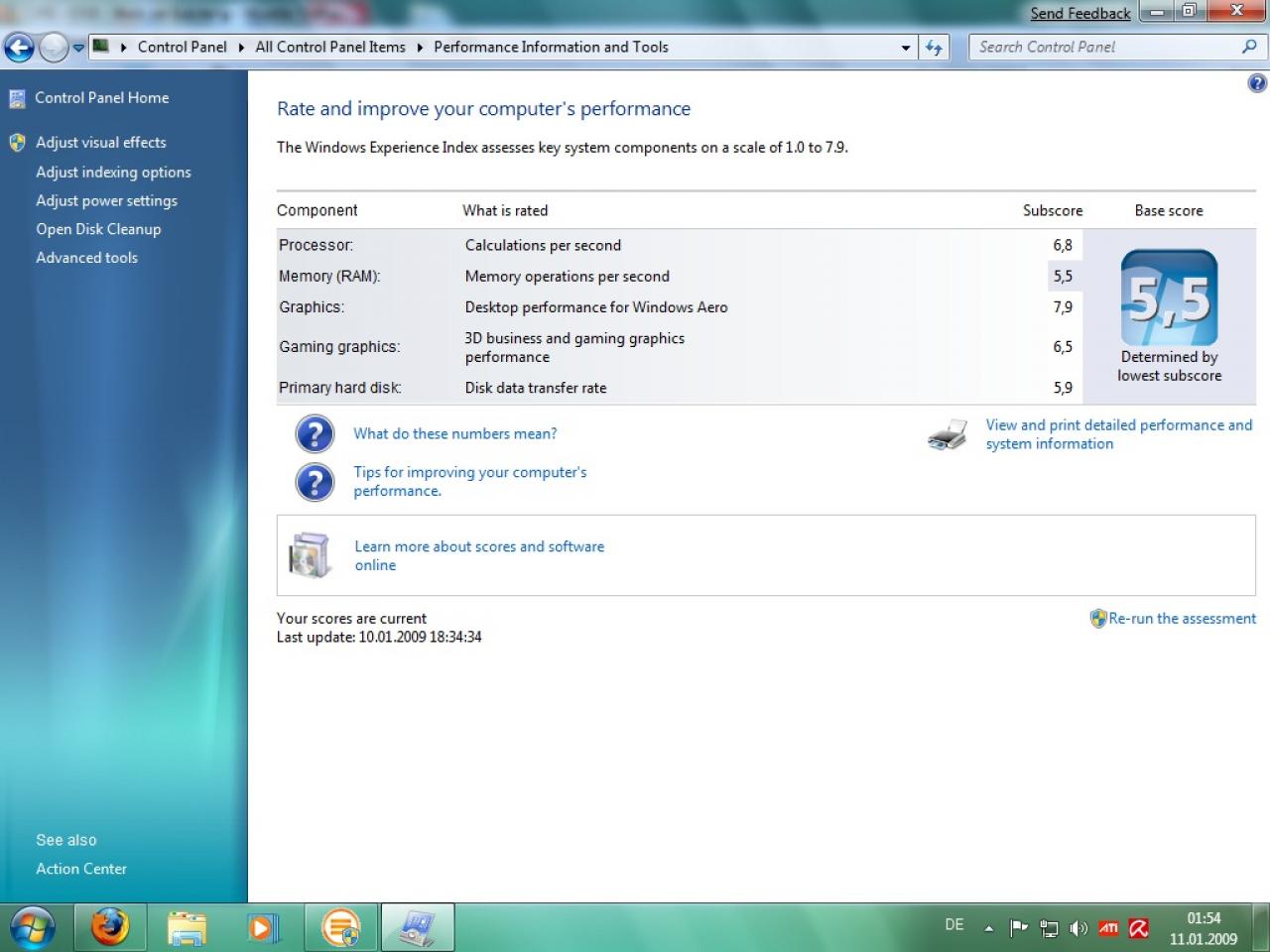
Task: Refresh the page with the refresh button
Action: point(934,47)
